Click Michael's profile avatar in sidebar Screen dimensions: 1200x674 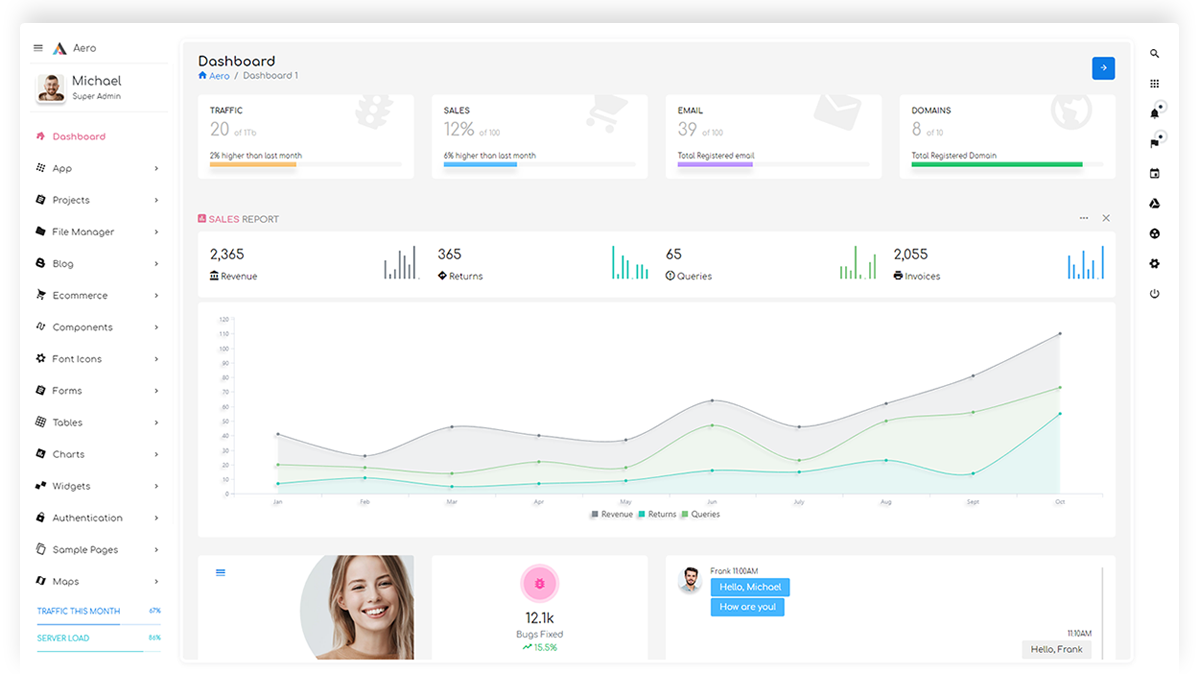(51, 88)
